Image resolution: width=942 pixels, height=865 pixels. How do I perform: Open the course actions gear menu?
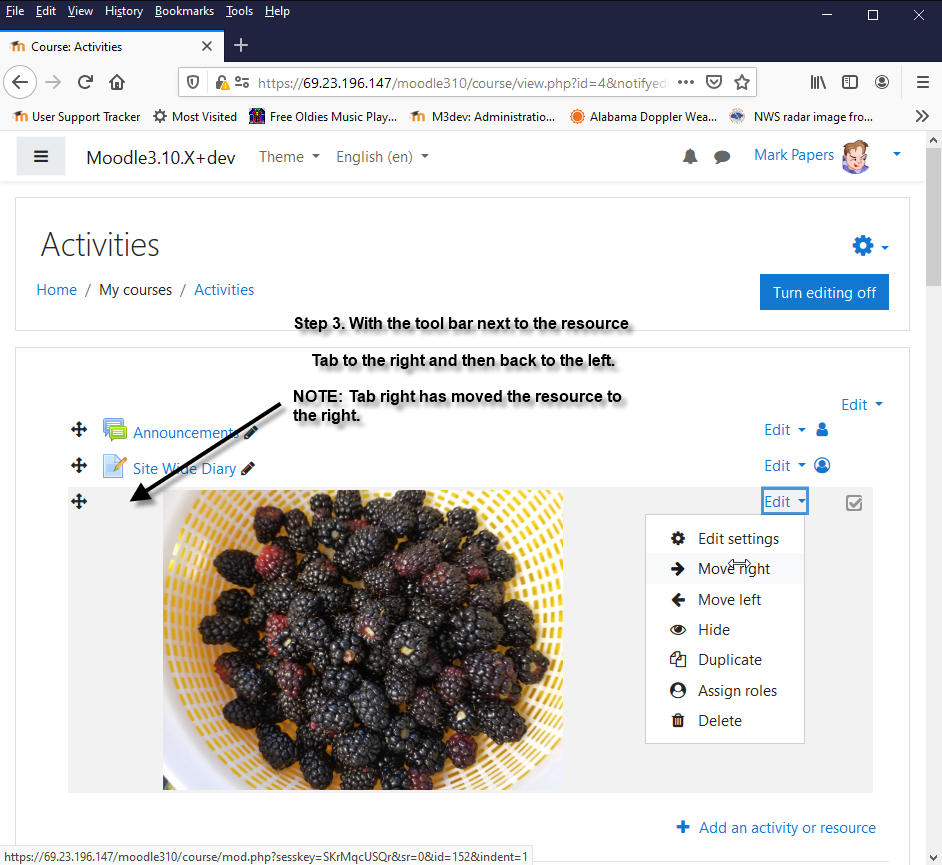(870, 246)
